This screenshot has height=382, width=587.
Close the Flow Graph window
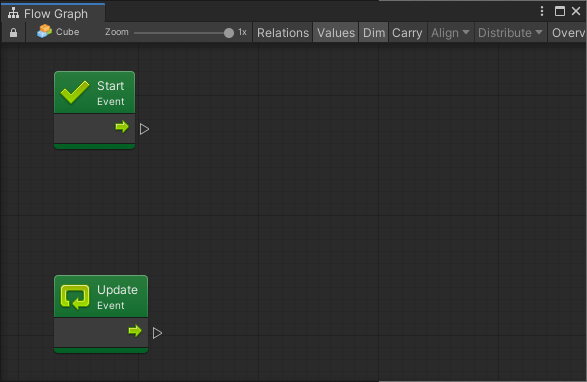point(576,11)
